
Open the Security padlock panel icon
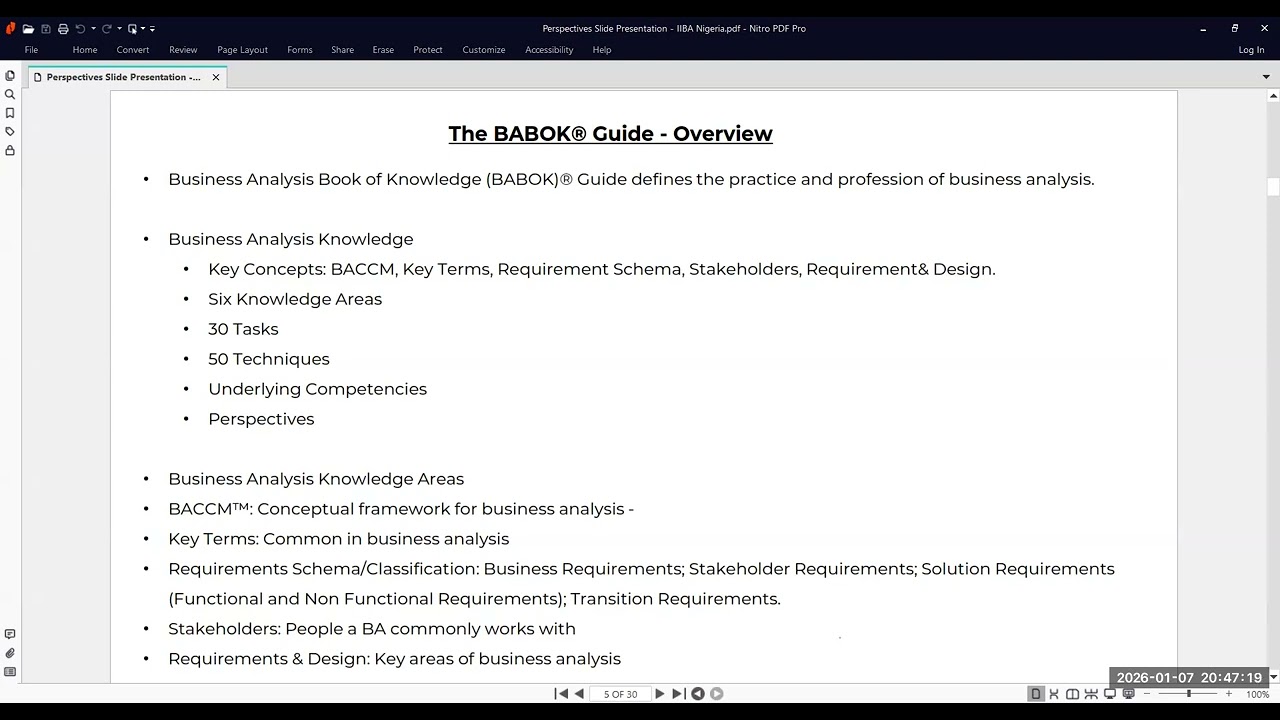click(x=10, y=151)
